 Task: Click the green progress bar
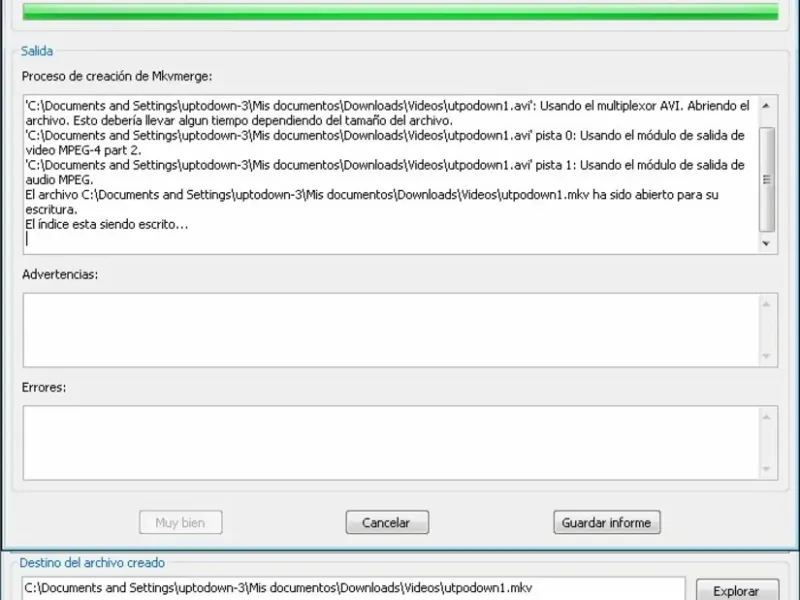(x=401, y=12)
